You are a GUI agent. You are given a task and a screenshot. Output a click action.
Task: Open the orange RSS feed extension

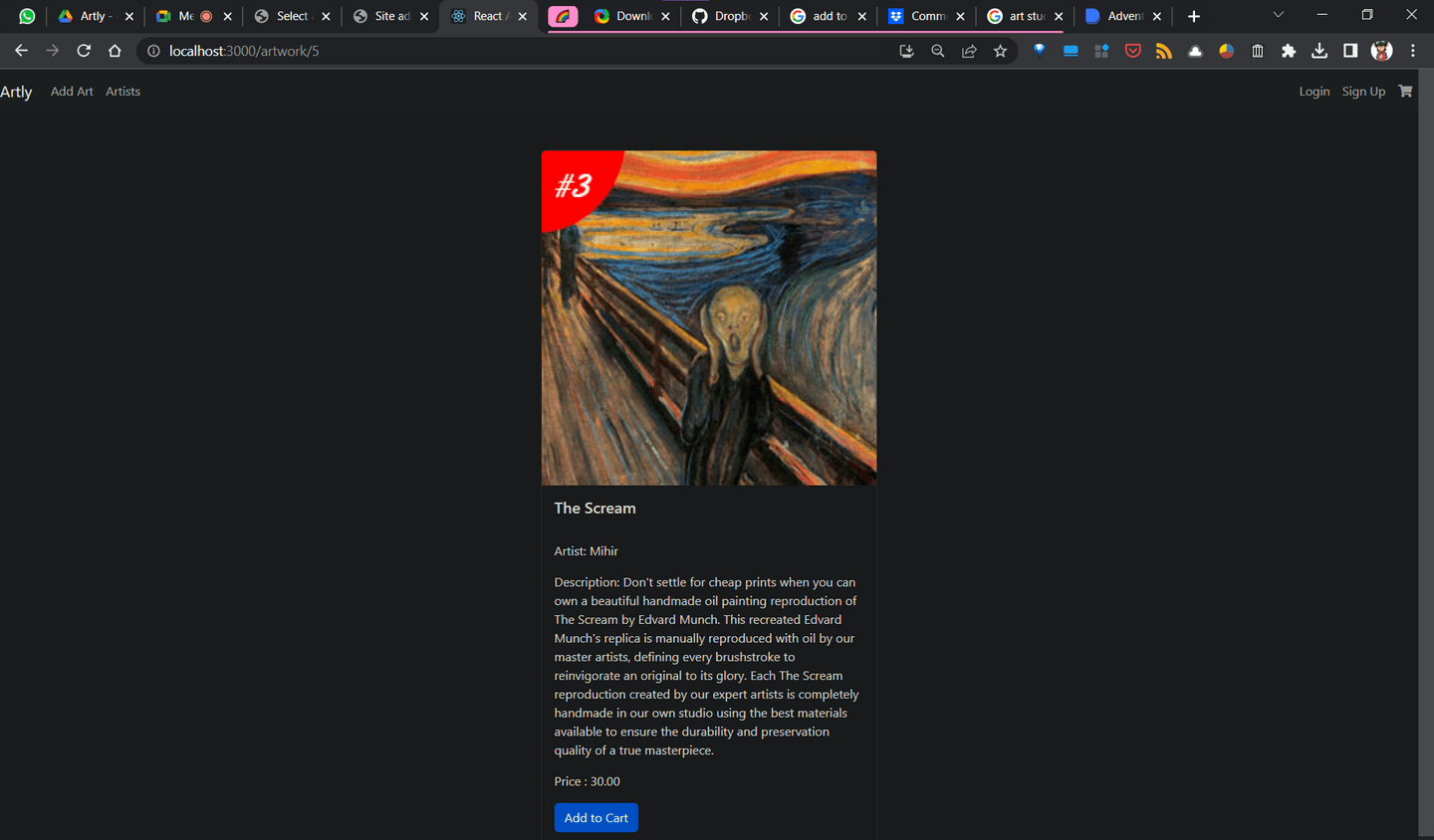1163,51
